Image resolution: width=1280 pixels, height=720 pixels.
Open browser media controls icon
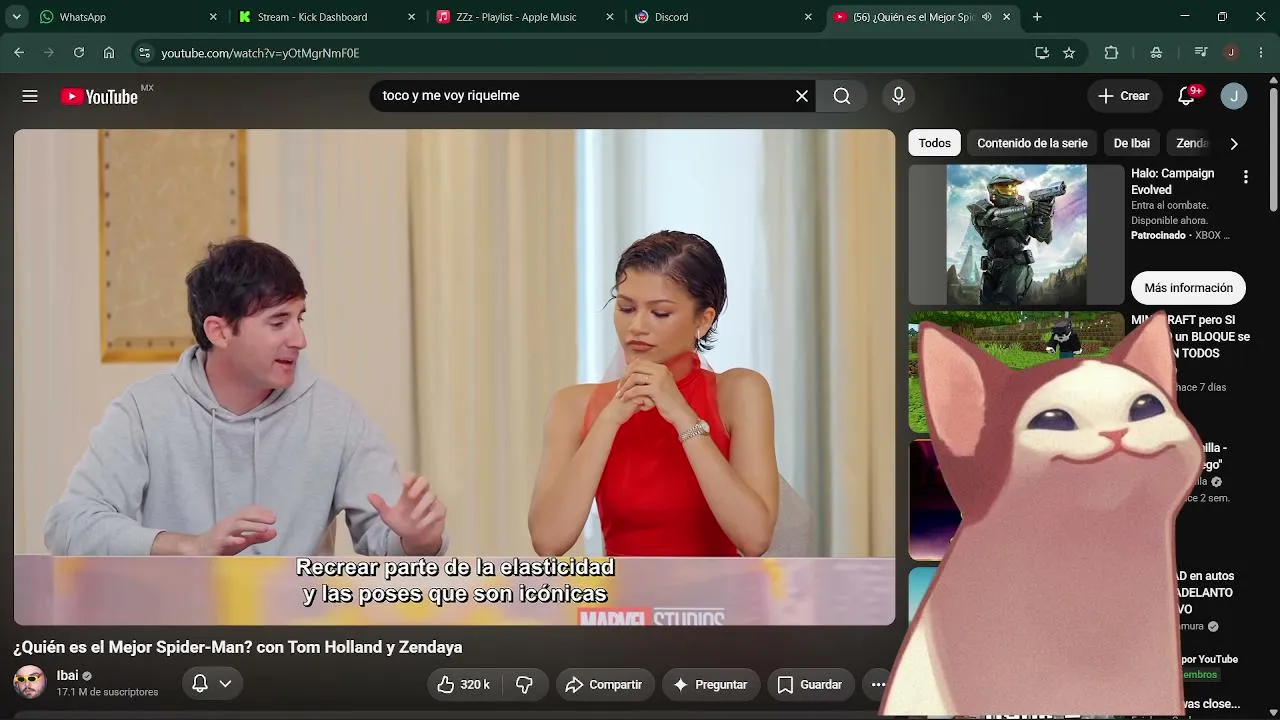point(1201,53)
